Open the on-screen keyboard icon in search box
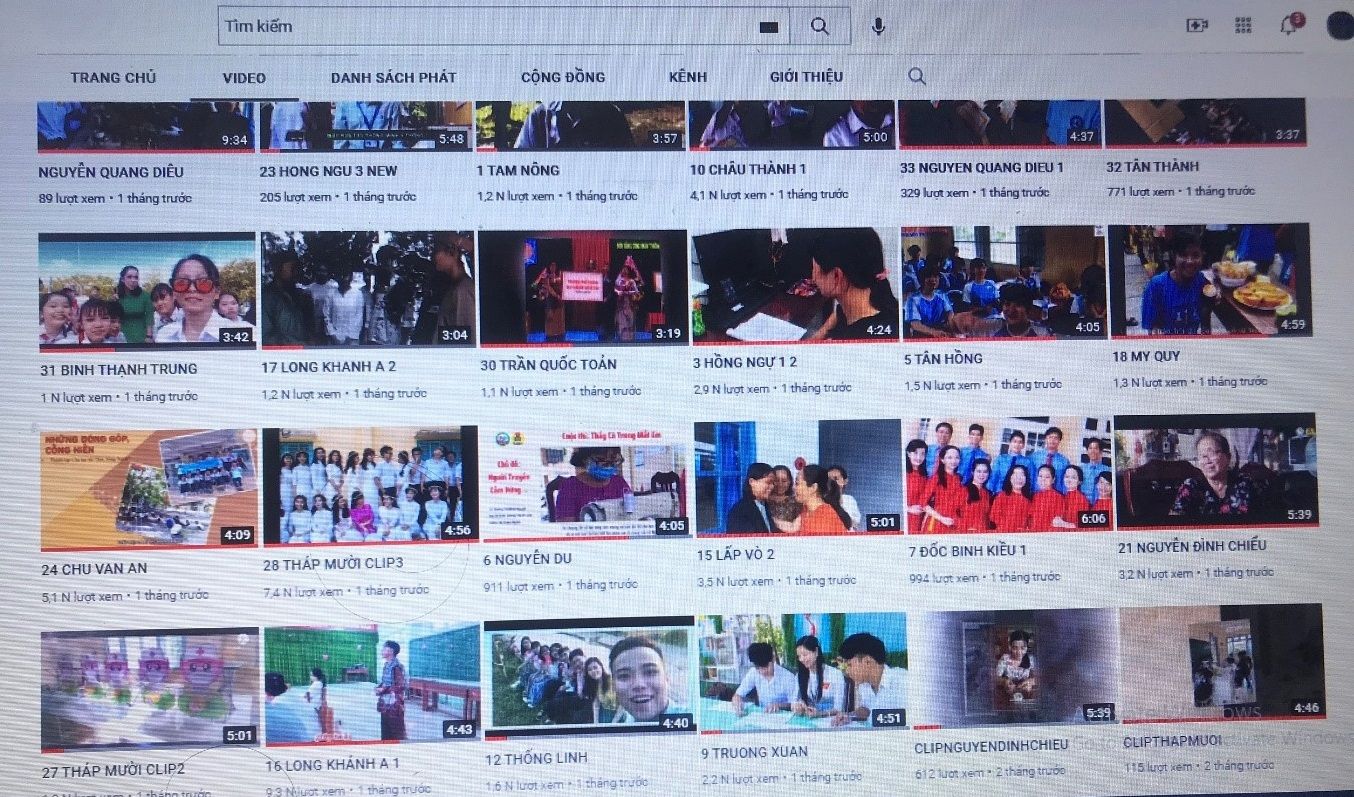Screen dimensions: 1354x797 pyautogui.click(x=768, y=28)
